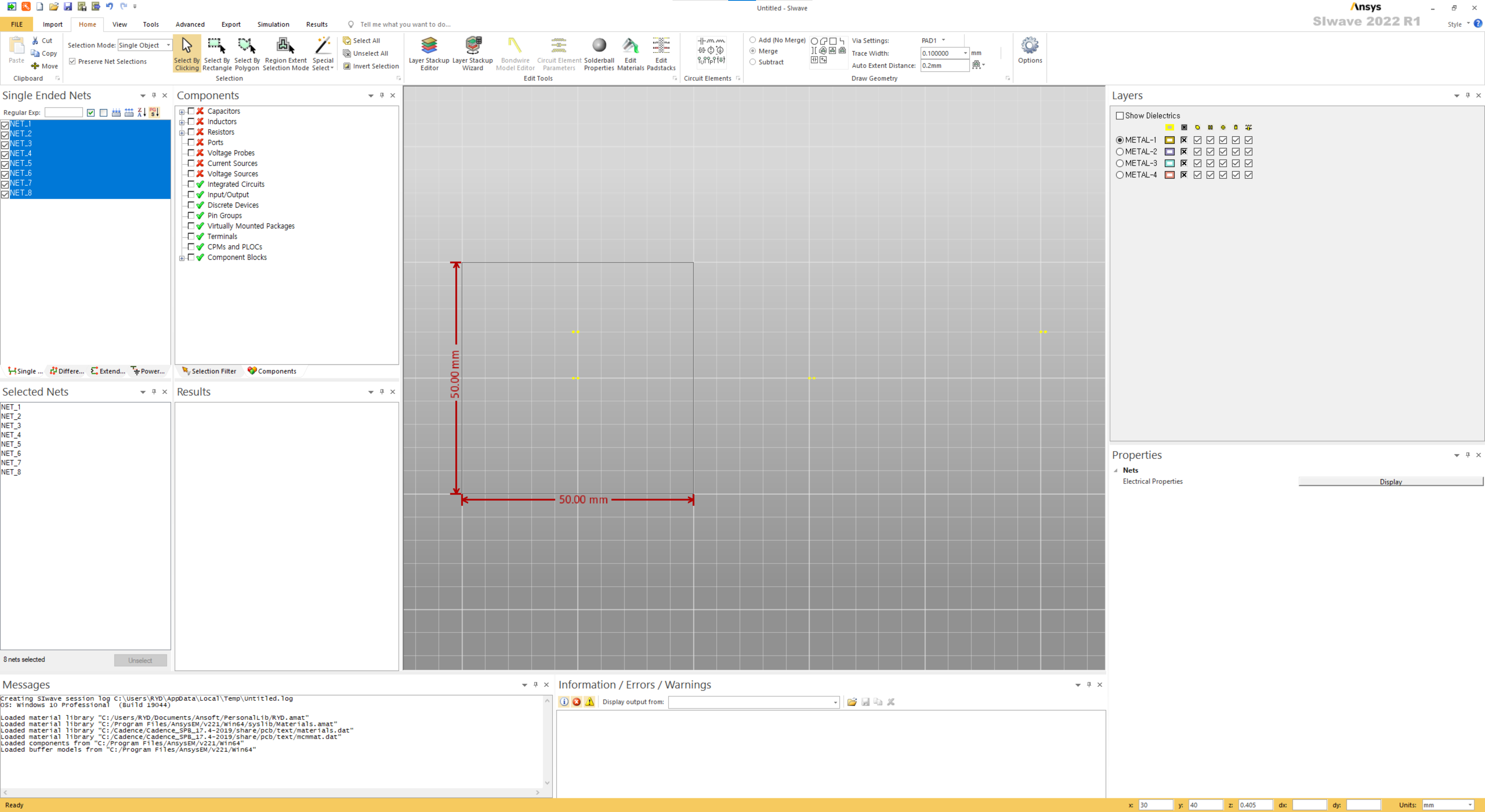Switch to the Power nets tab
The height and width of the screenshot is (812, 1485).
(x=148, y=371)
